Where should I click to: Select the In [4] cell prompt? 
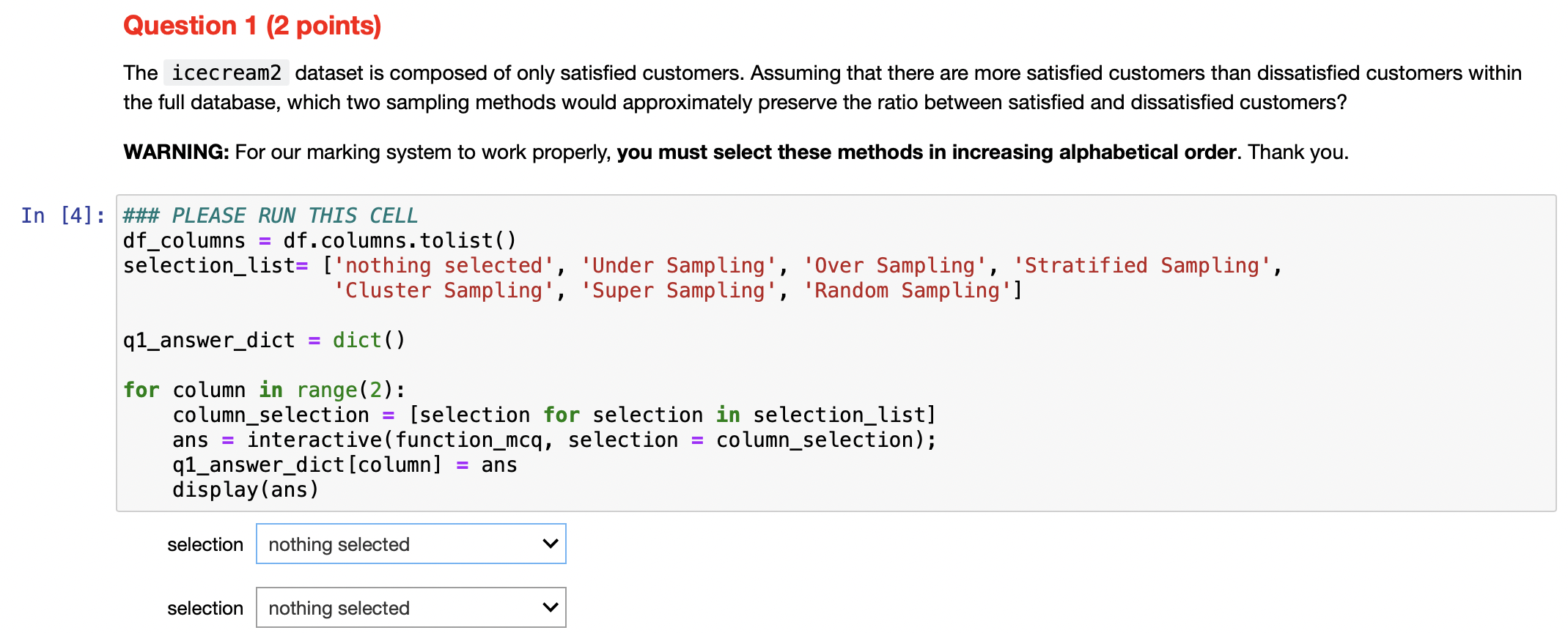tap(63, 215)
